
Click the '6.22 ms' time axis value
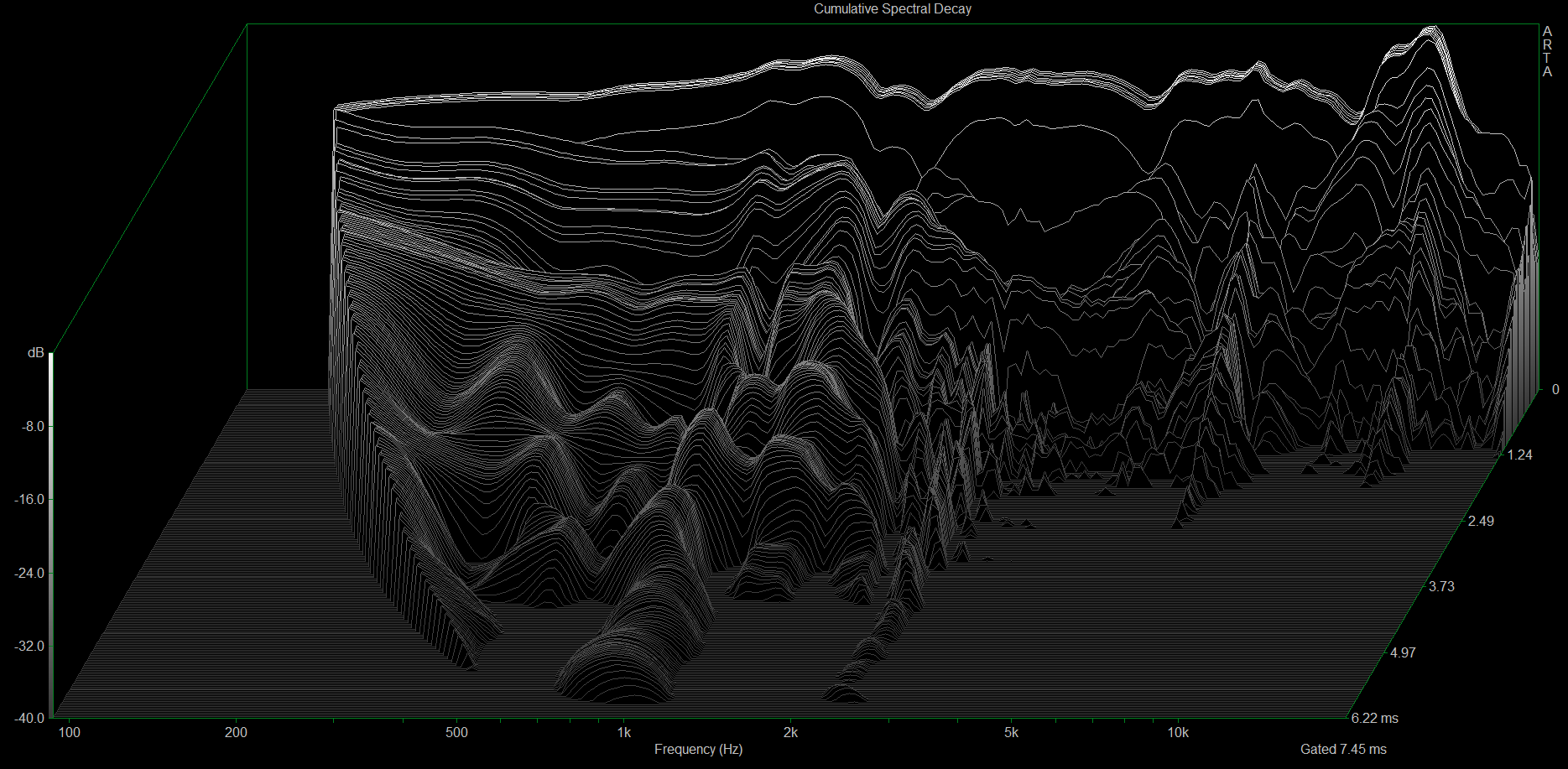pos(1375,718)
